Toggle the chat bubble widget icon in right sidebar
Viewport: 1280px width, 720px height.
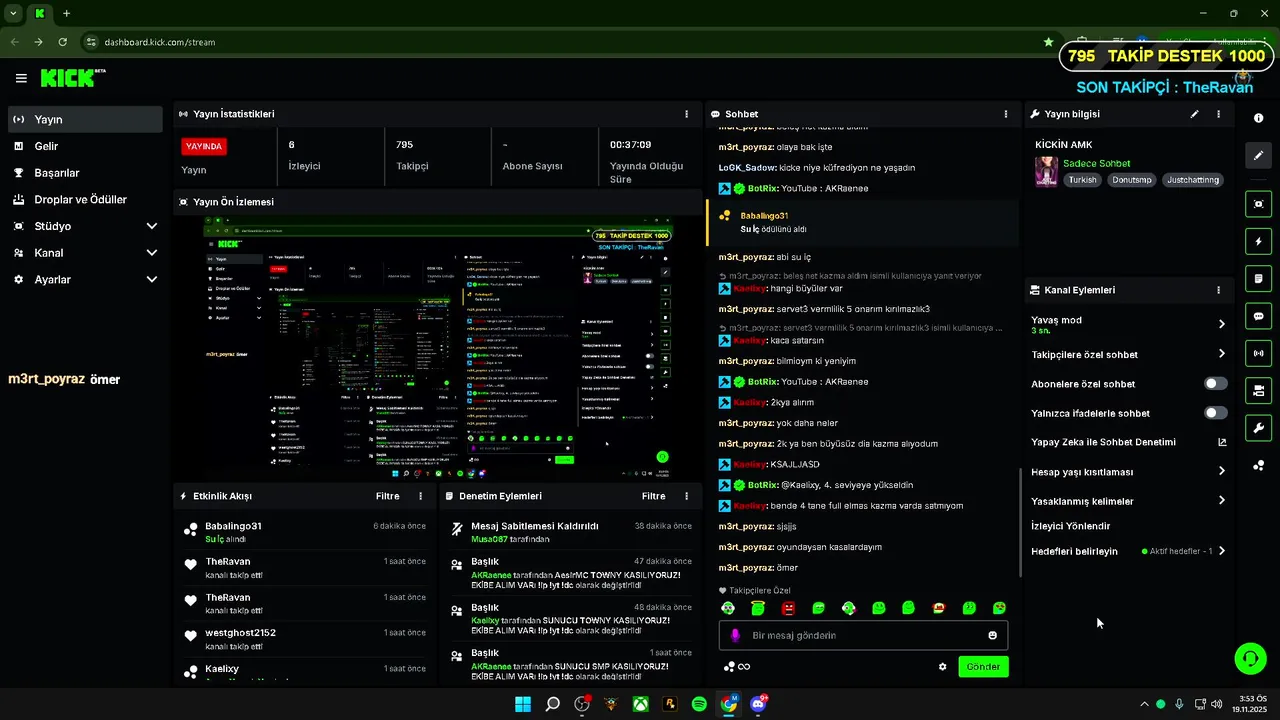click(1258, 316)
